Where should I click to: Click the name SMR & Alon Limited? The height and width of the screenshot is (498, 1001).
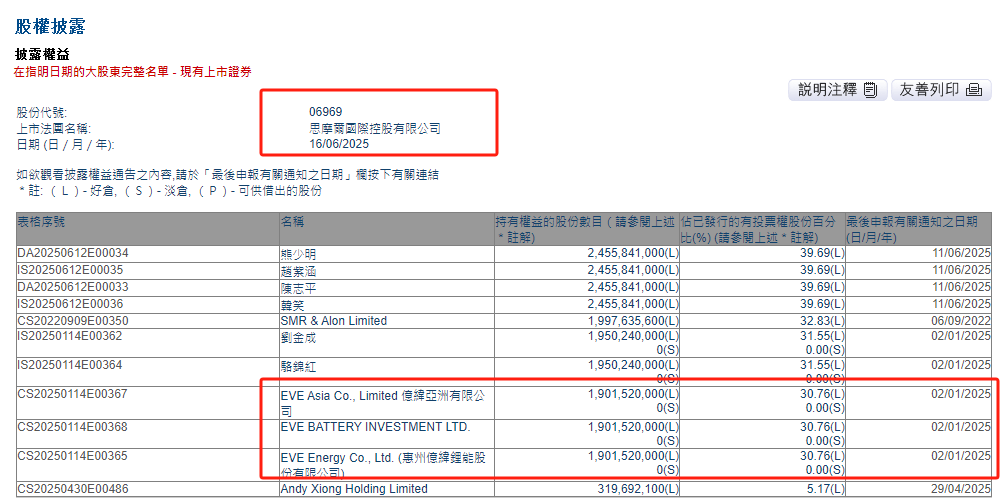point(334,321)
